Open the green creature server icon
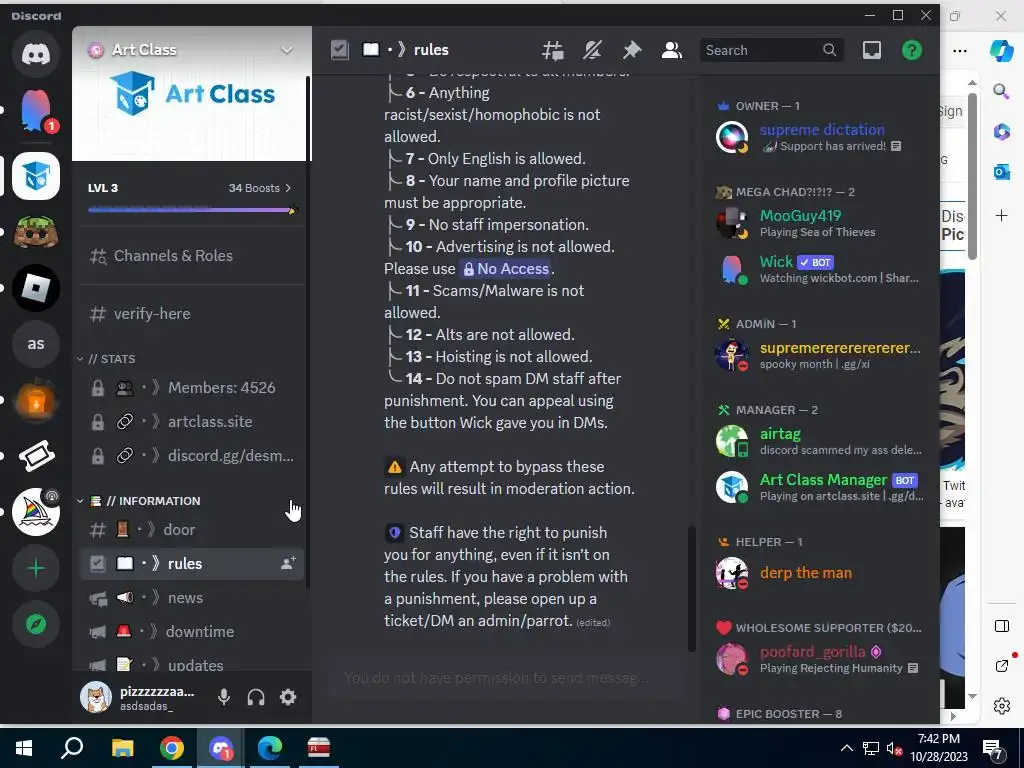 (x=36, y=232)
